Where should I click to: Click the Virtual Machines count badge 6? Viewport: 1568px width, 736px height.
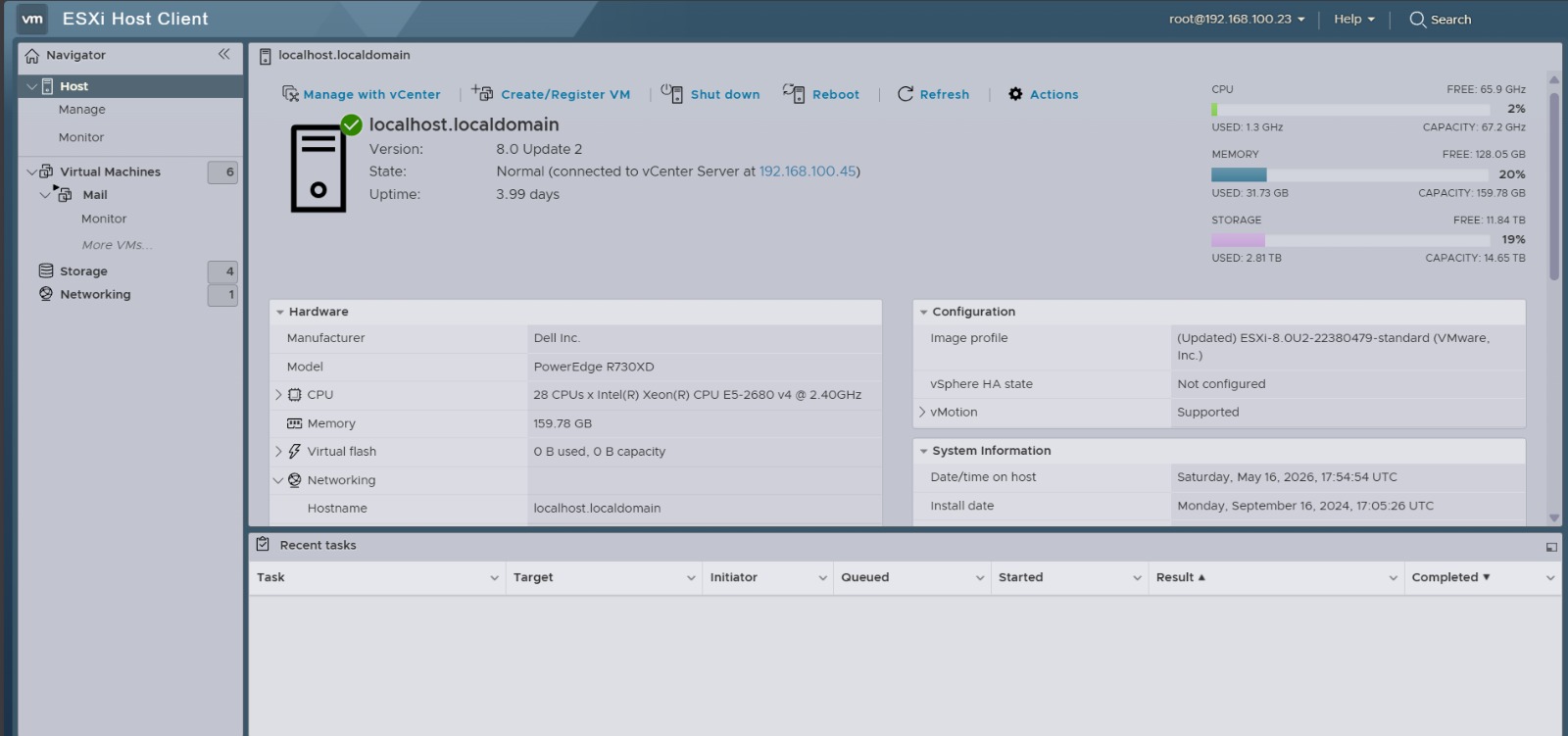tap(222, 172)
